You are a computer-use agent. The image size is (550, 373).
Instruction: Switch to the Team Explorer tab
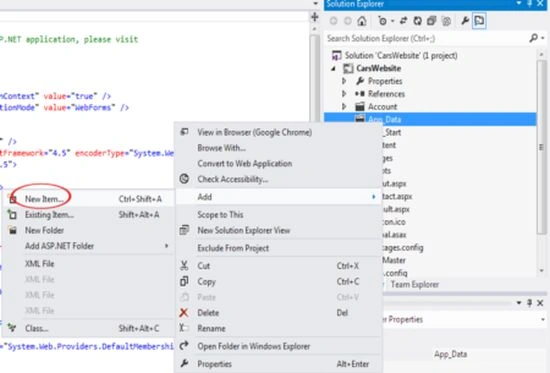pos(415,284)
